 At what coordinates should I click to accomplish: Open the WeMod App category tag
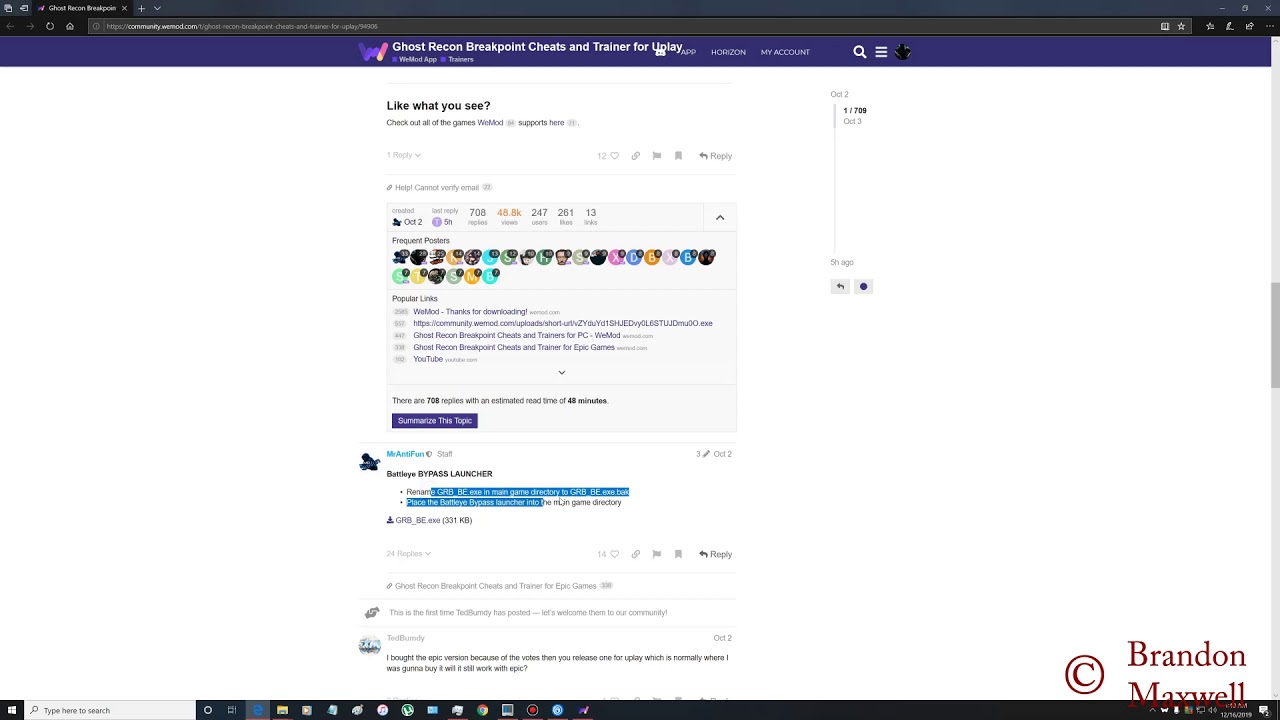pyautogui.click(x=415, y=60)
